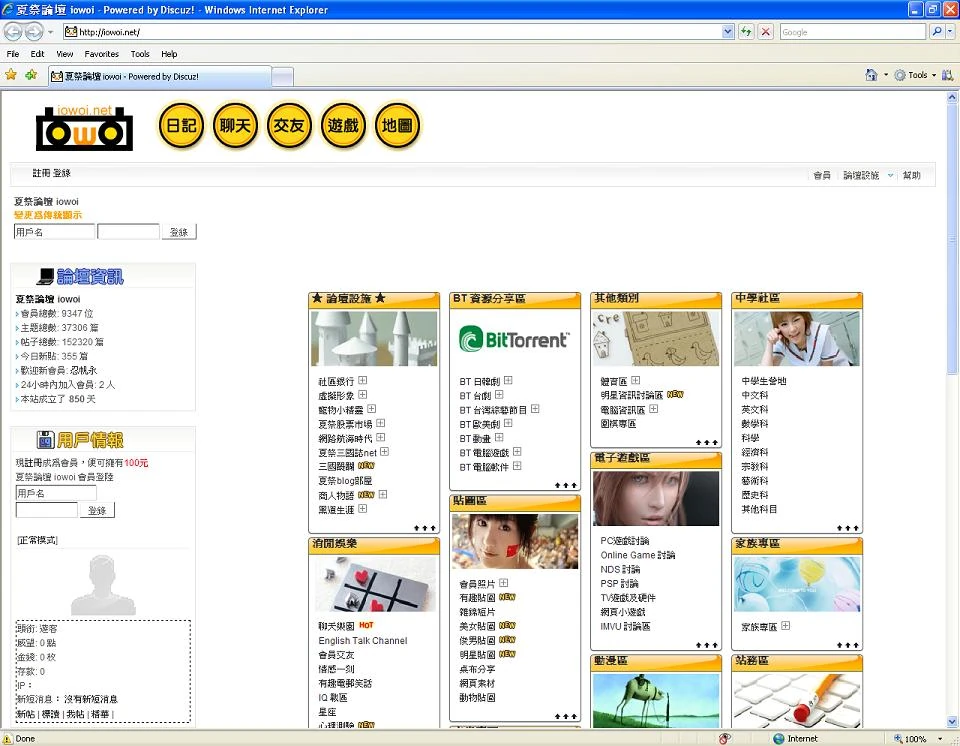Click the 交友 yellow round icon
Screen dimensions: 960x746
[289, 126]
